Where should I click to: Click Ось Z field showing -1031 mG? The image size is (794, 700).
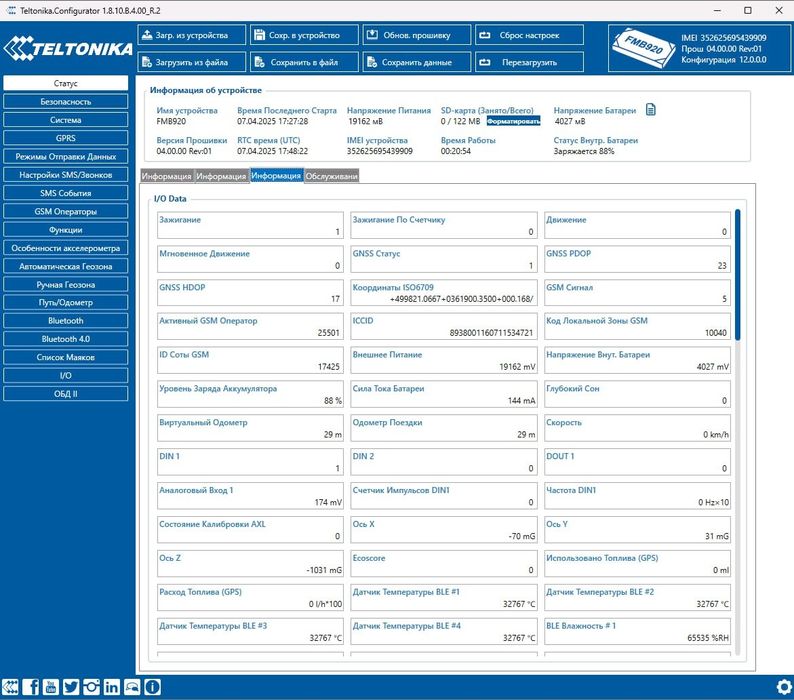click(x=250, y=564)
